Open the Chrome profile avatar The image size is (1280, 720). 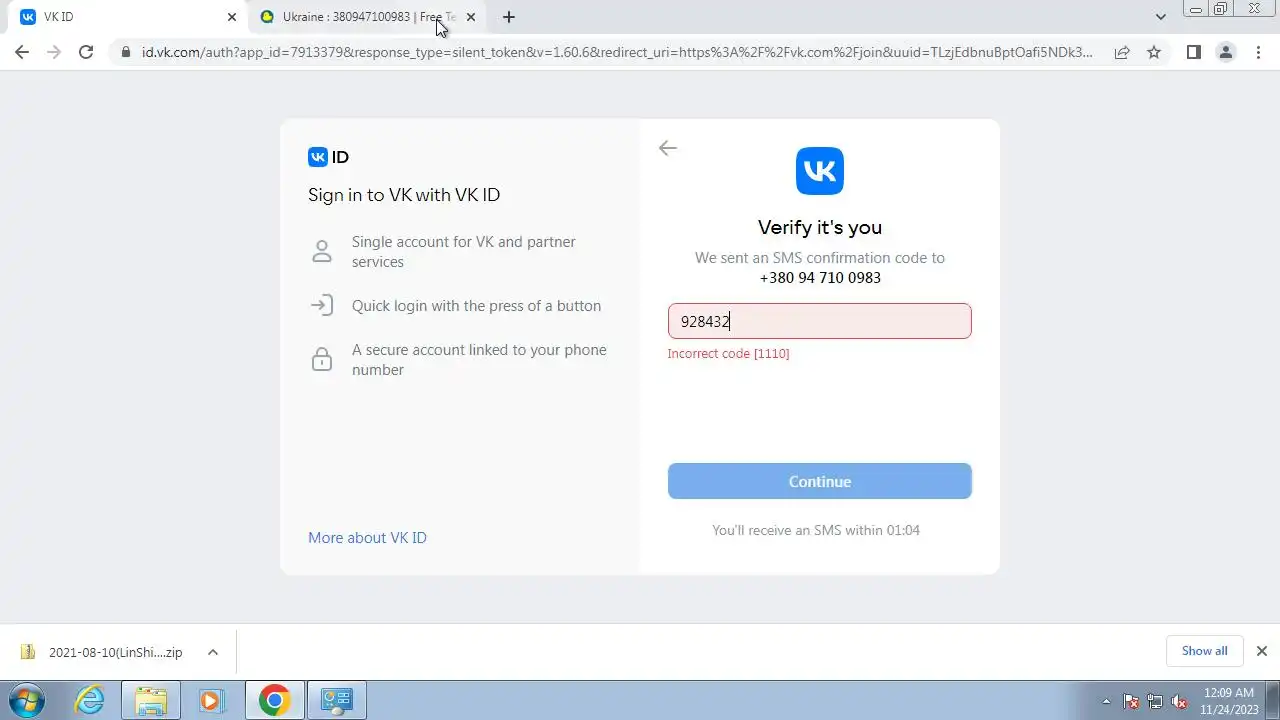pos(1226,52)
